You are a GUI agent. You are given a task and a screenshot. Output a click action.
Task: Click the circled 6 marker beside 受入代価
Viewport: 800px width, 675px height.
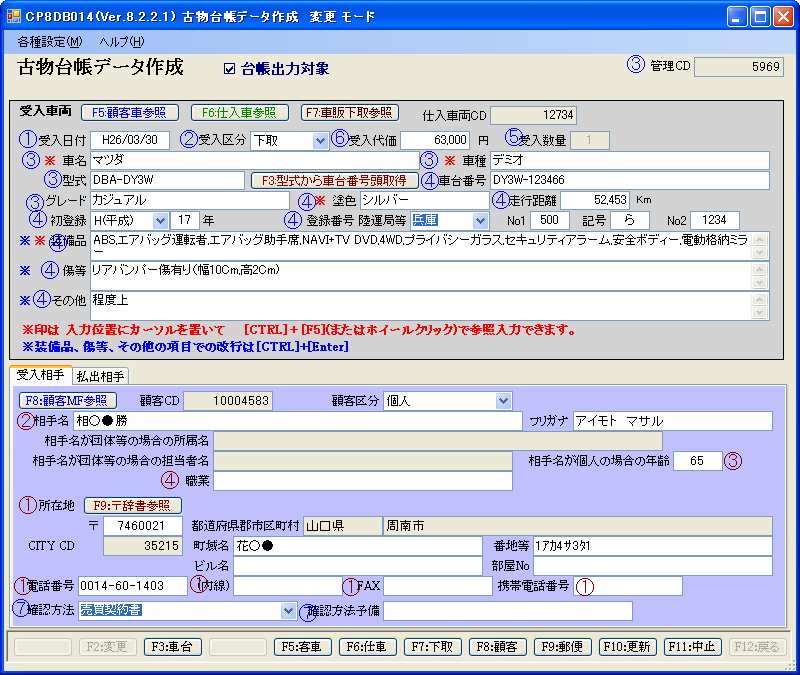339,139
